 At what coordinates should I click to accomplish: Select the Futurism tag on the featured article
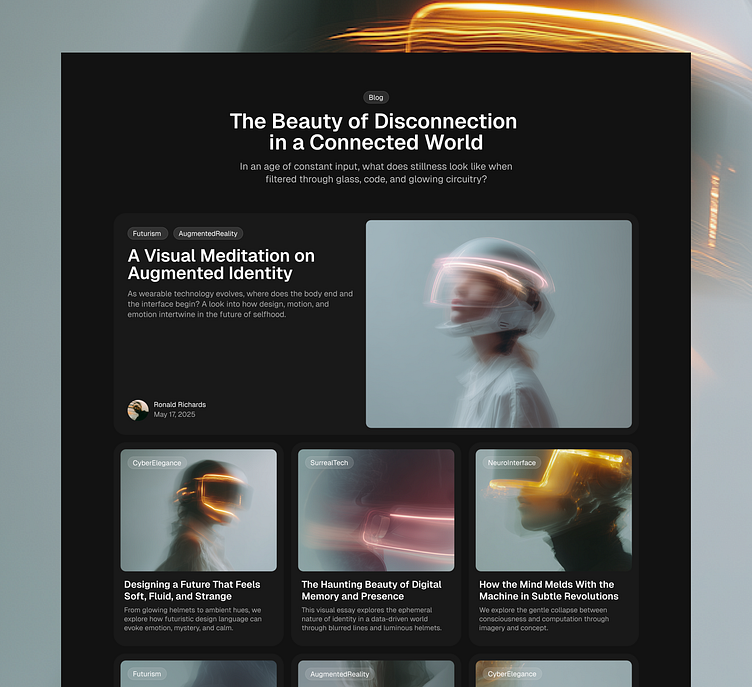click(147, 234)
